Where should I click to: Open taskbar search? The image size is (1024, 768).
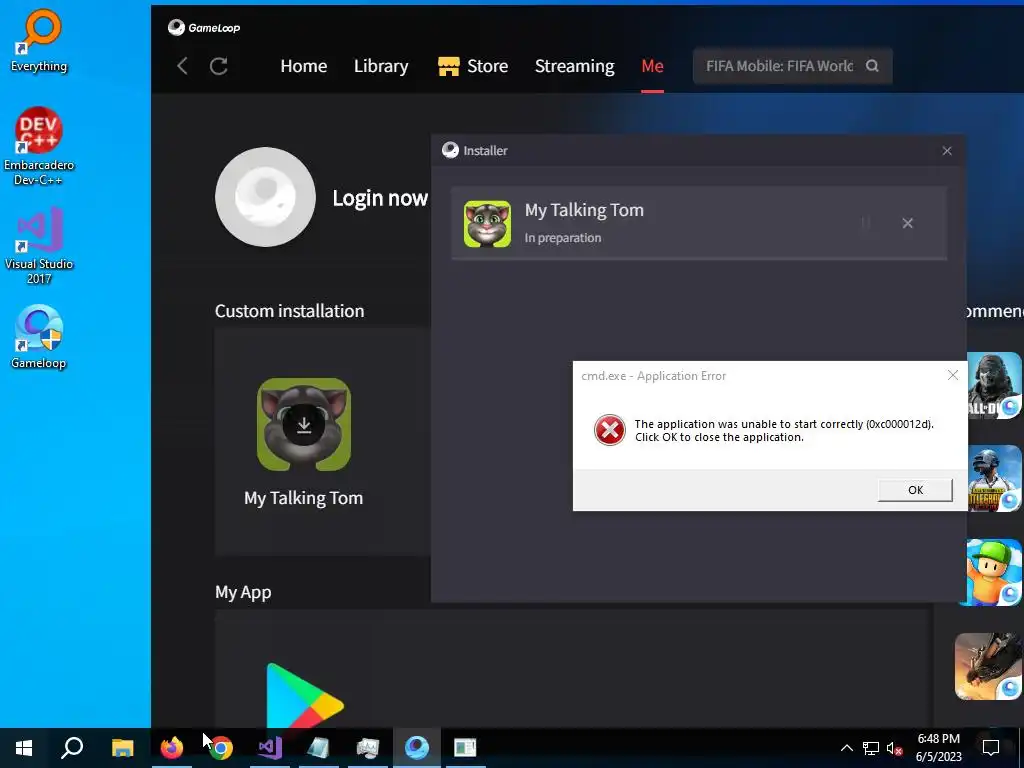coord(72,748)
